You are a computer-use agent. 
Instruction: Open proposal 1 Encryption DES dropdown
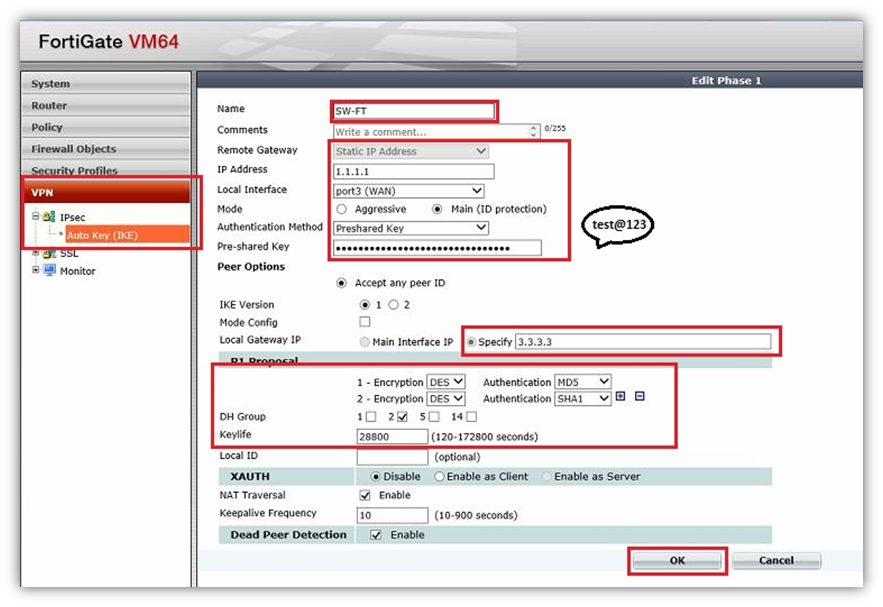click(x=445, y=382)
